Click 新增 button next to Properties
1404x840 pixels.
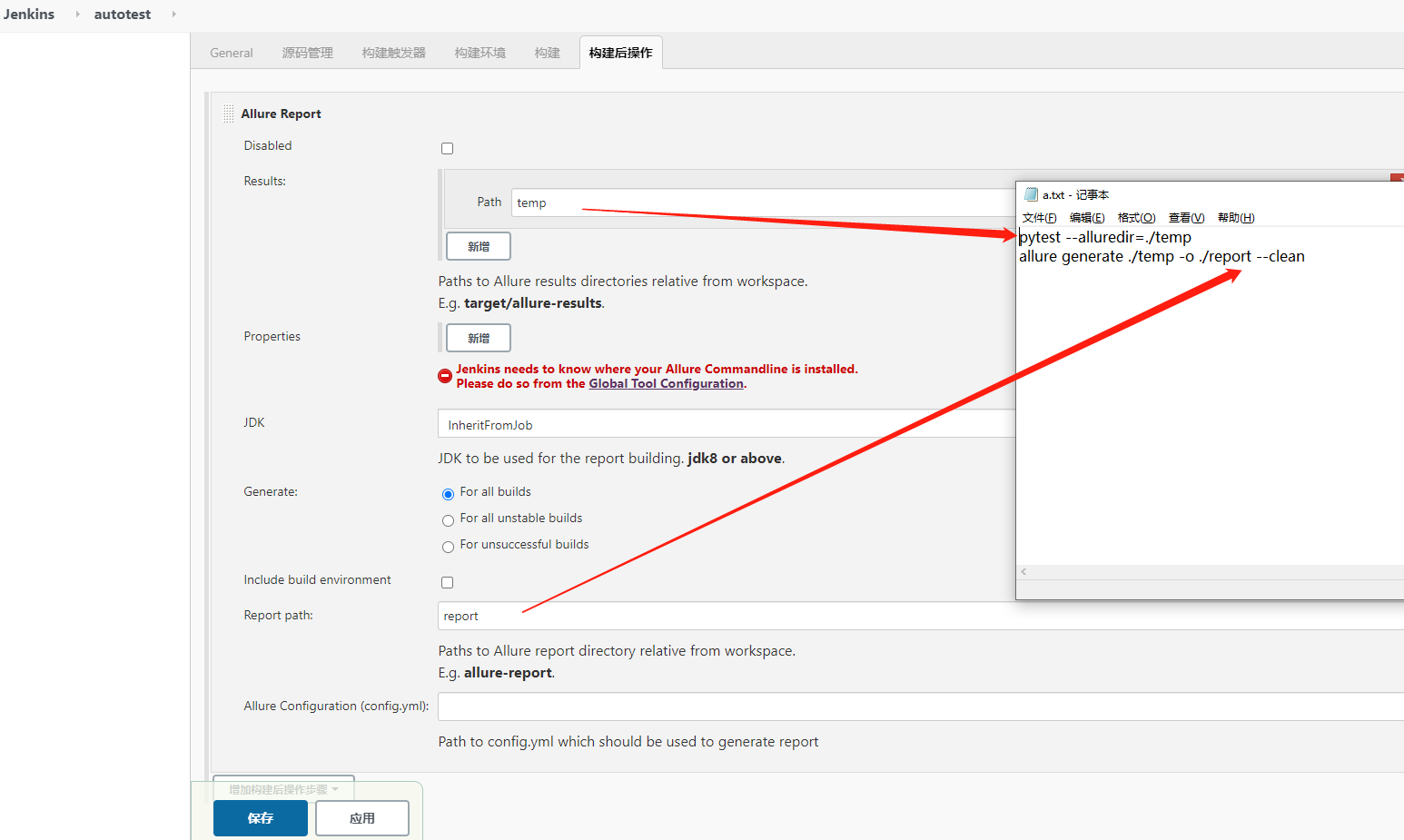coord(479,338)
